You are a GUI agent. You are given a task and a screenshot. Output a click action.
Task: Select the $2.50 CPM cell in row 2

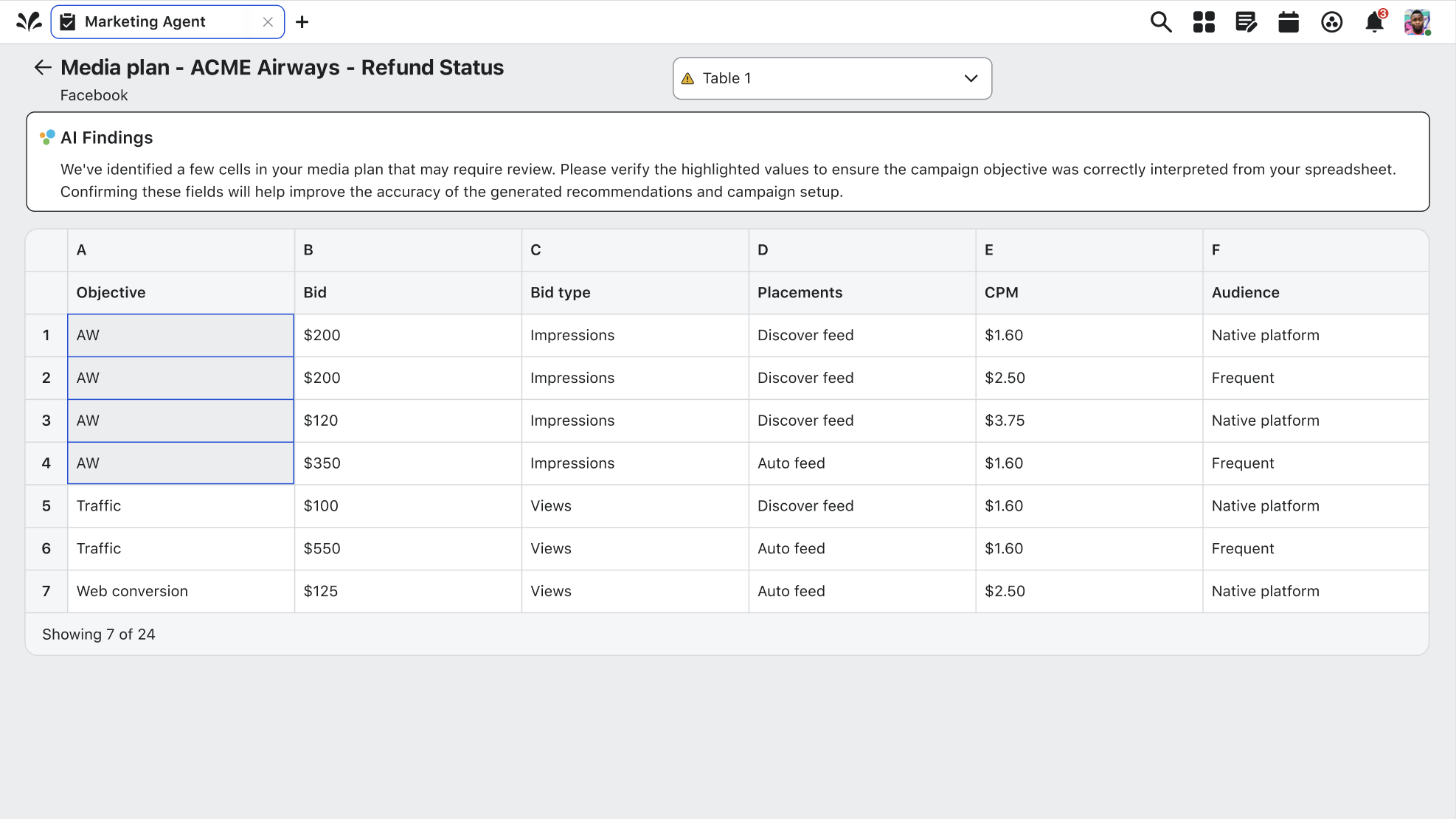coord(1089,379)
